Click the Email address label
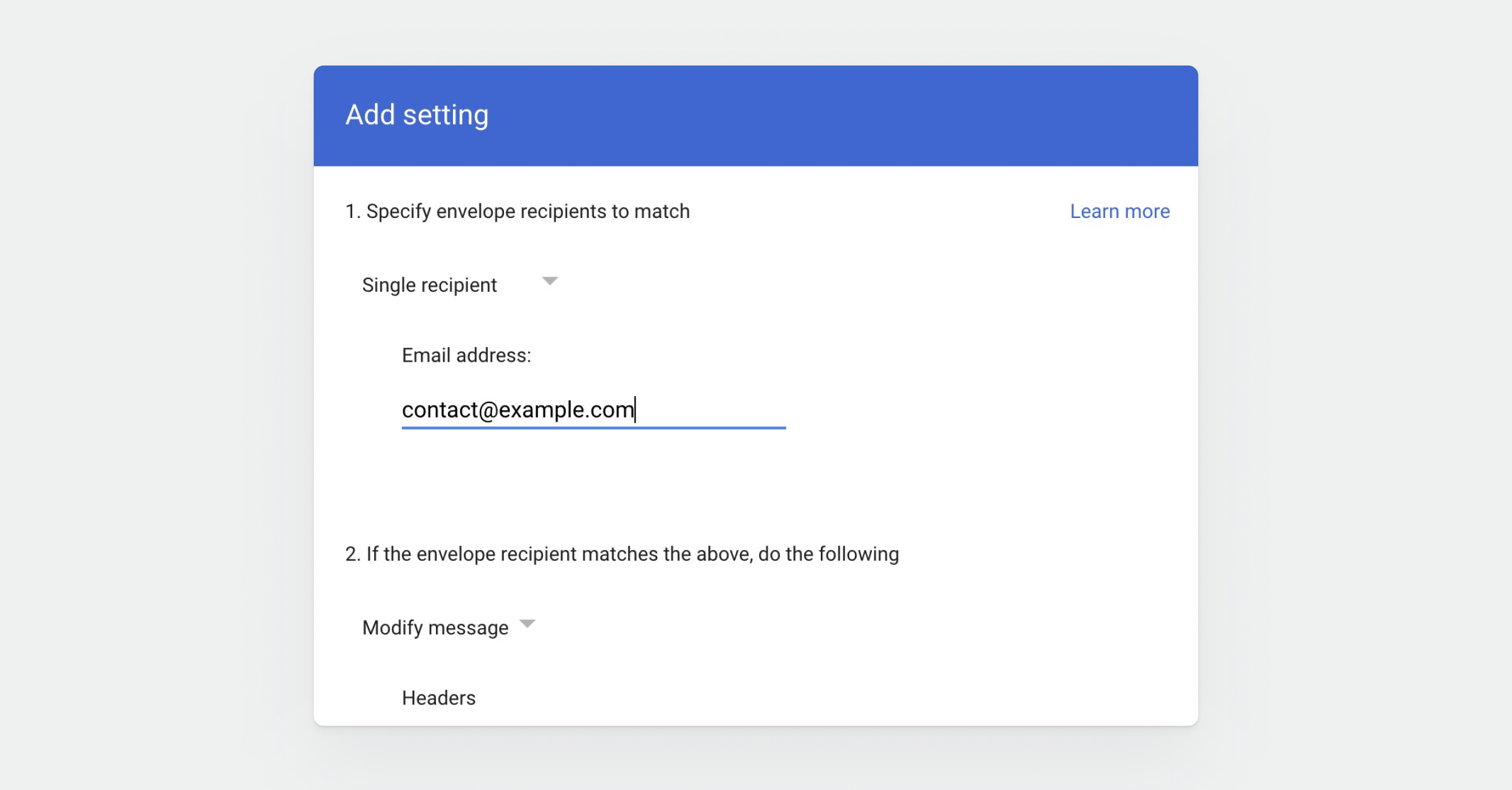This screenshot has height=790, width=1512. coord(466,356)
